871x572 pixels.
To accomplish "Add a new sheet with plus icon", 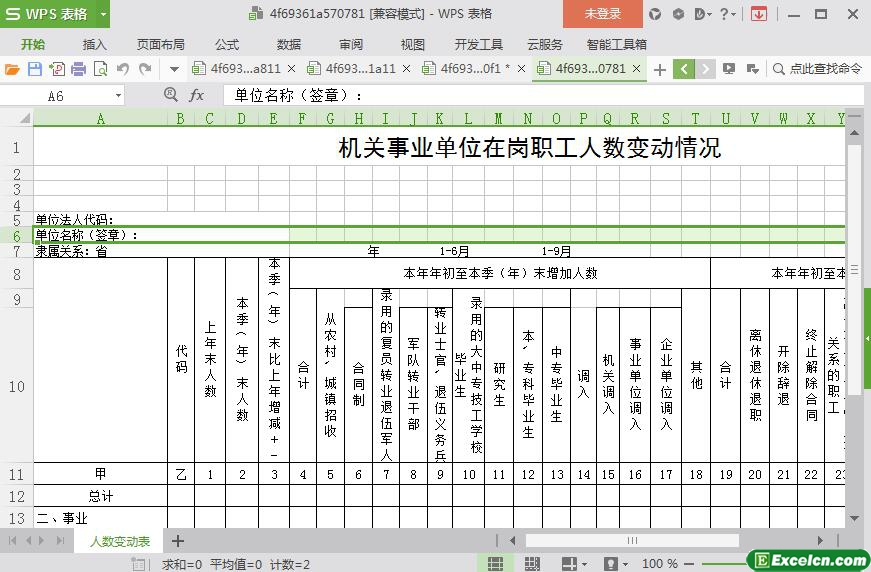I will click(x=178, y=541).
